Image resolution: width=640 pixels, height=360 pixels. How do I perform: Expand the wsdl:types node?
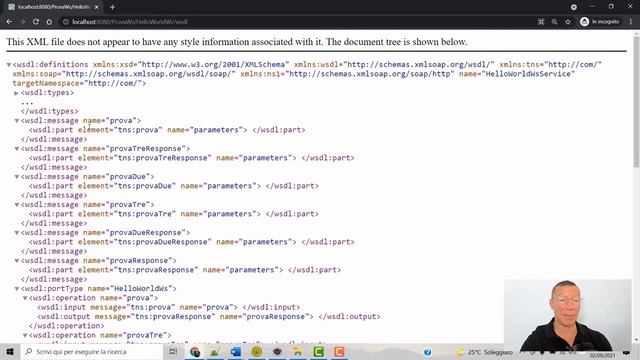[x=16, y=93]
